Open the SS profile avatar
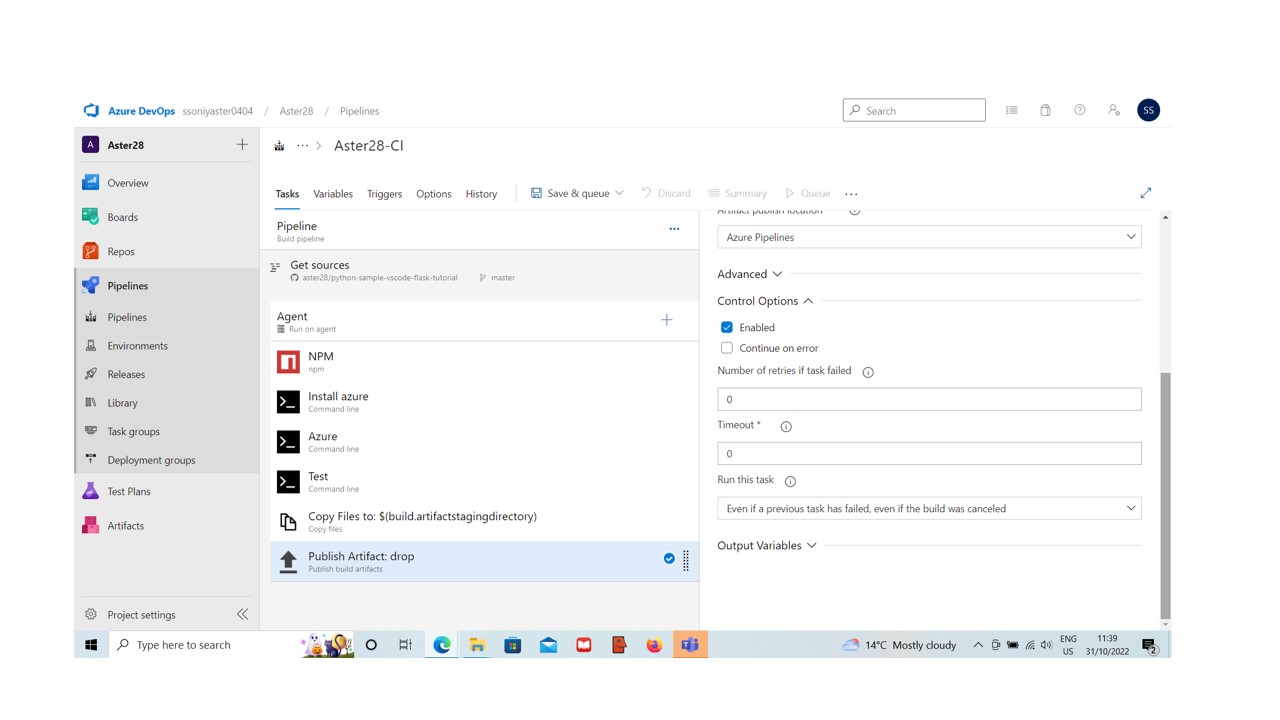 point(1148,110)
